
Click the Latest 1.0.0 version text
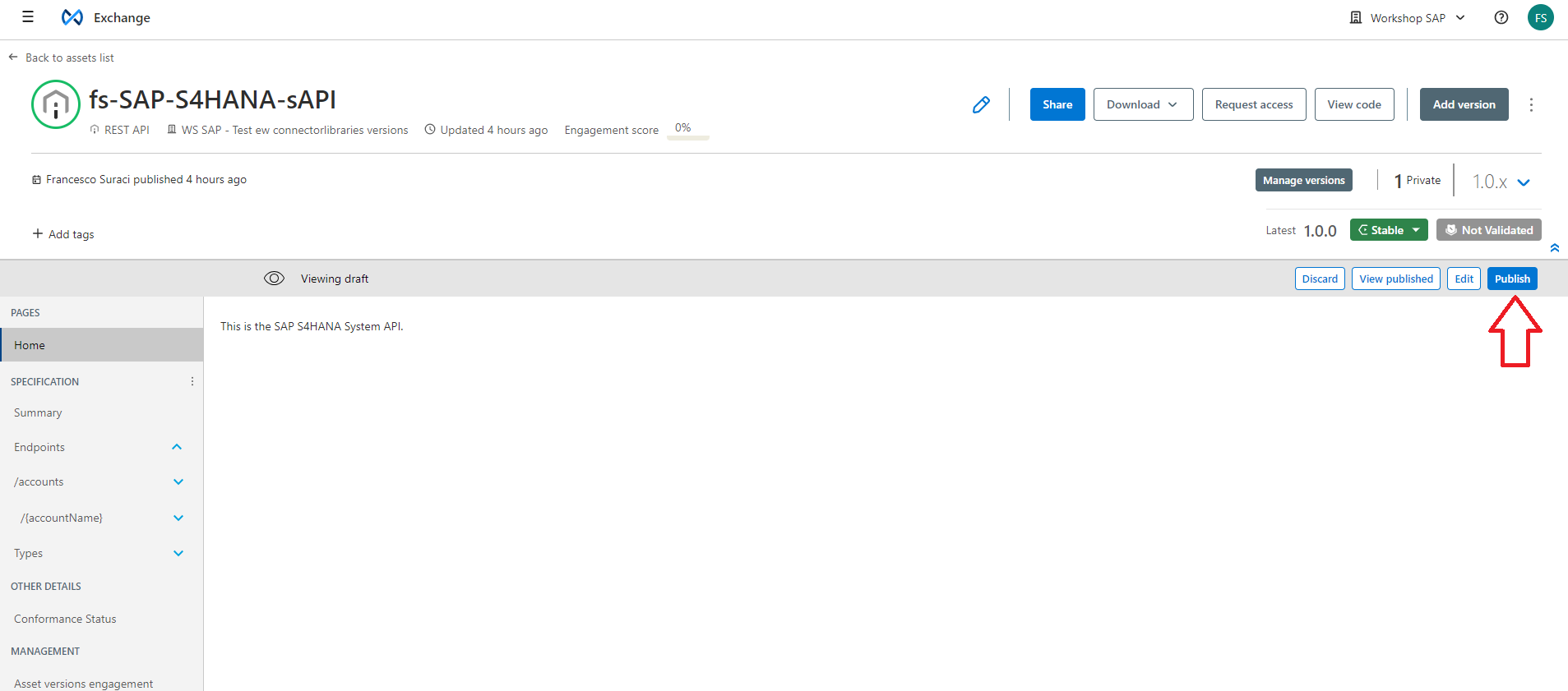tap(1301, 231)
